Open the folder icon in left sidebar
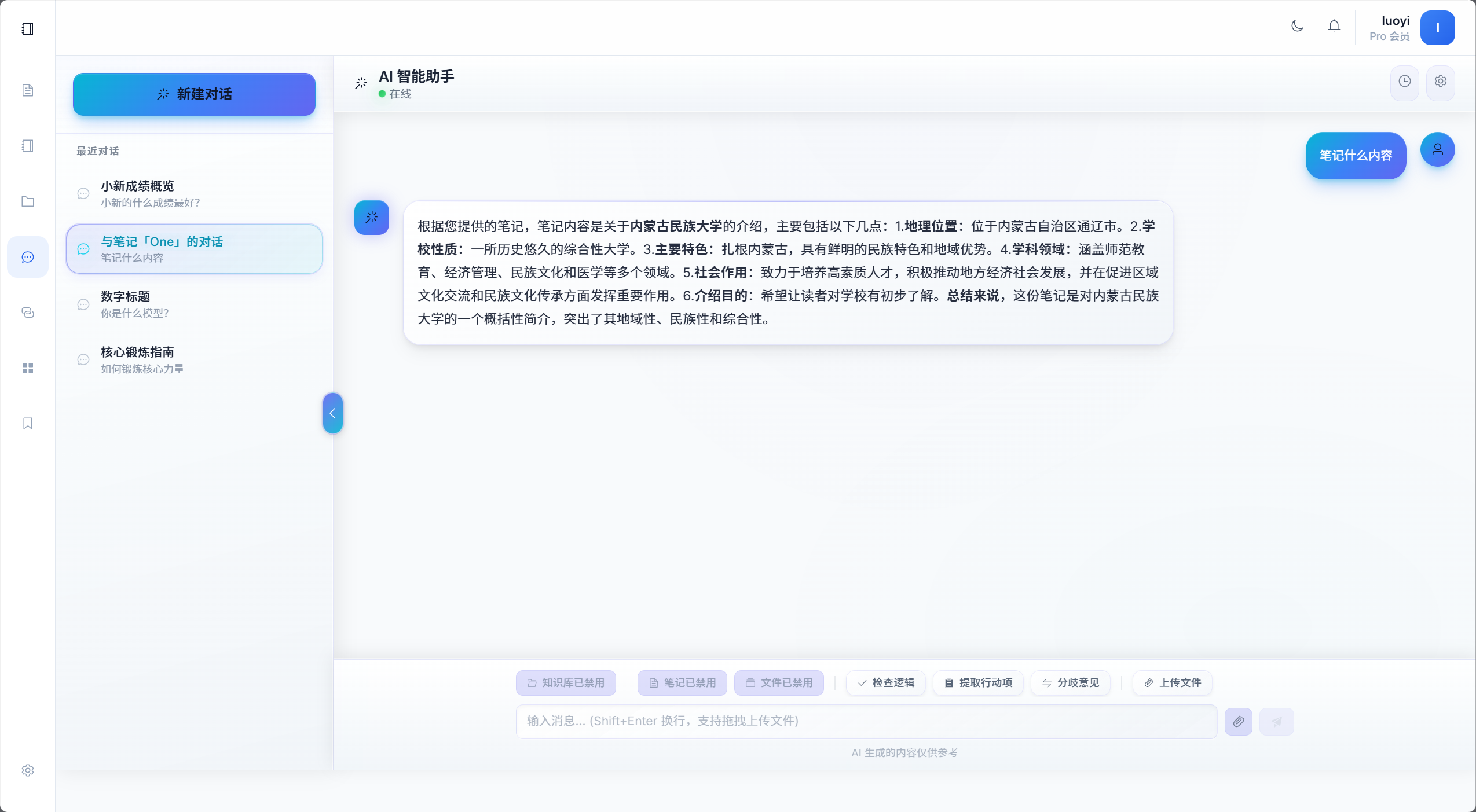 point(27,201)
